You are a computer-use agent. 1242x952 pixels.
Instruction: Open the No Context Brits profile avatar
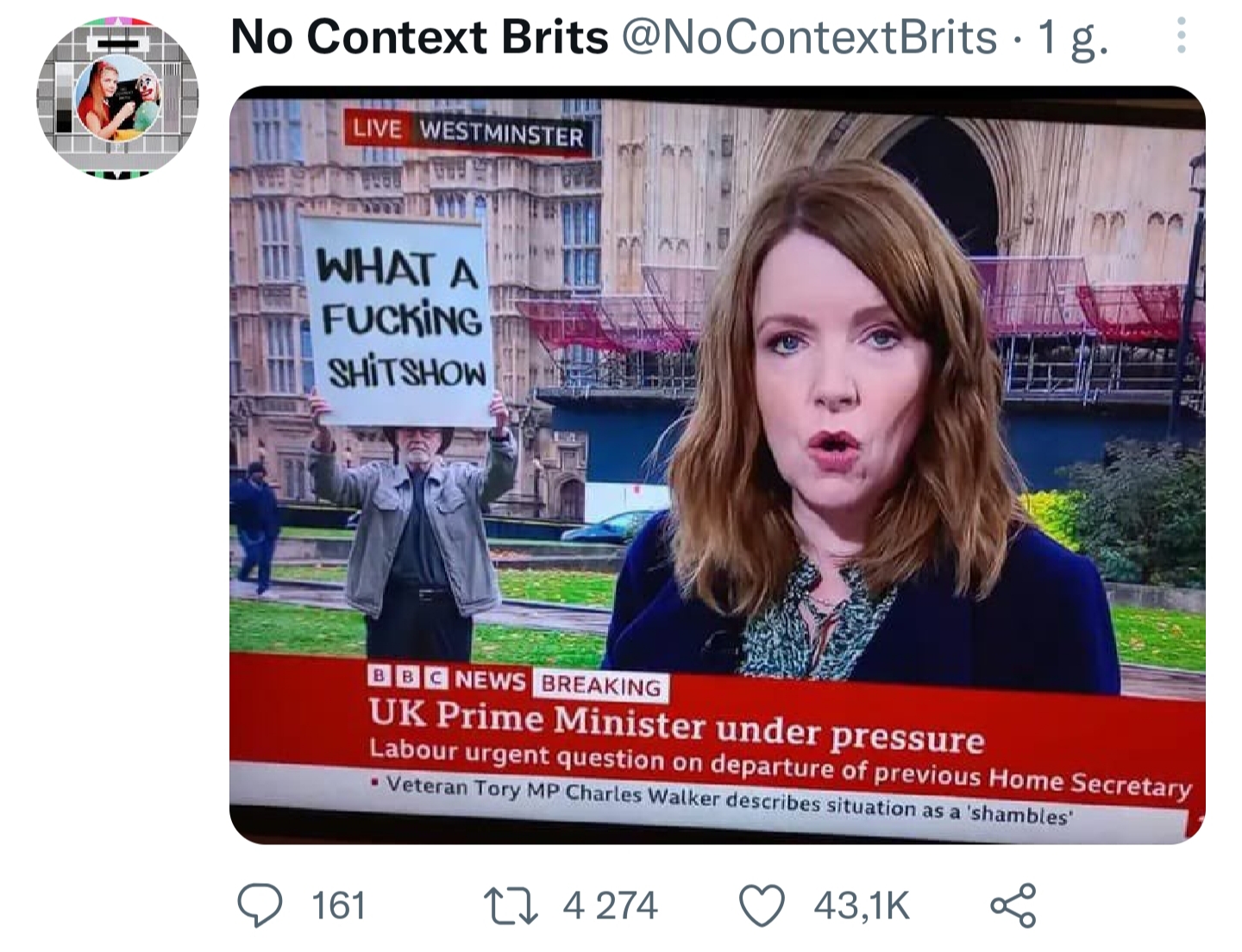[117, 97]
